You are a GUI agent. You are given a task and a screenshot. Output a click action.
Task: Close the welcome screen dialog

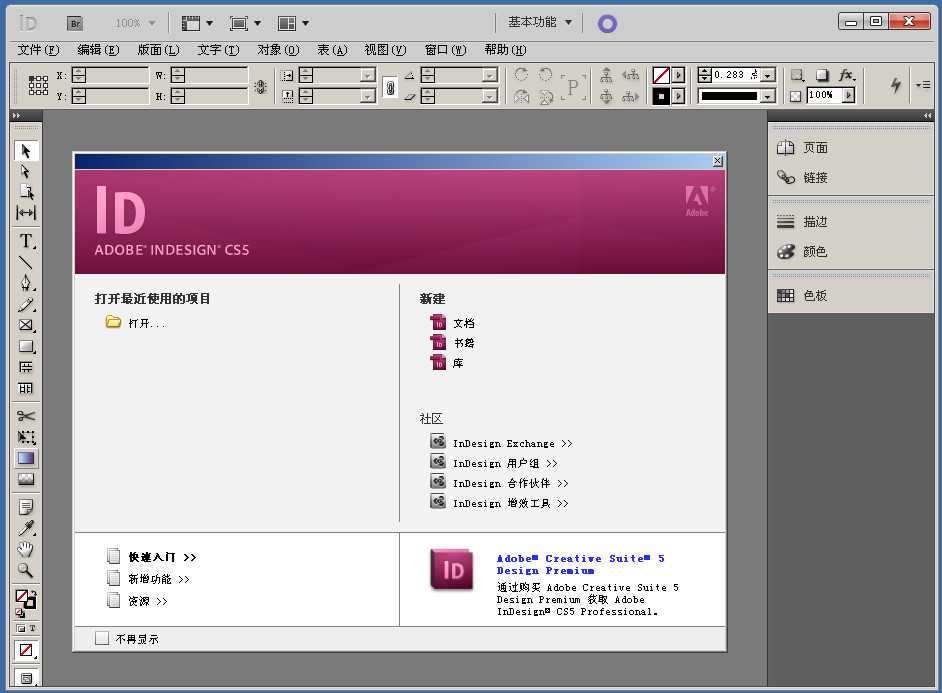click(x=717, y=161)
